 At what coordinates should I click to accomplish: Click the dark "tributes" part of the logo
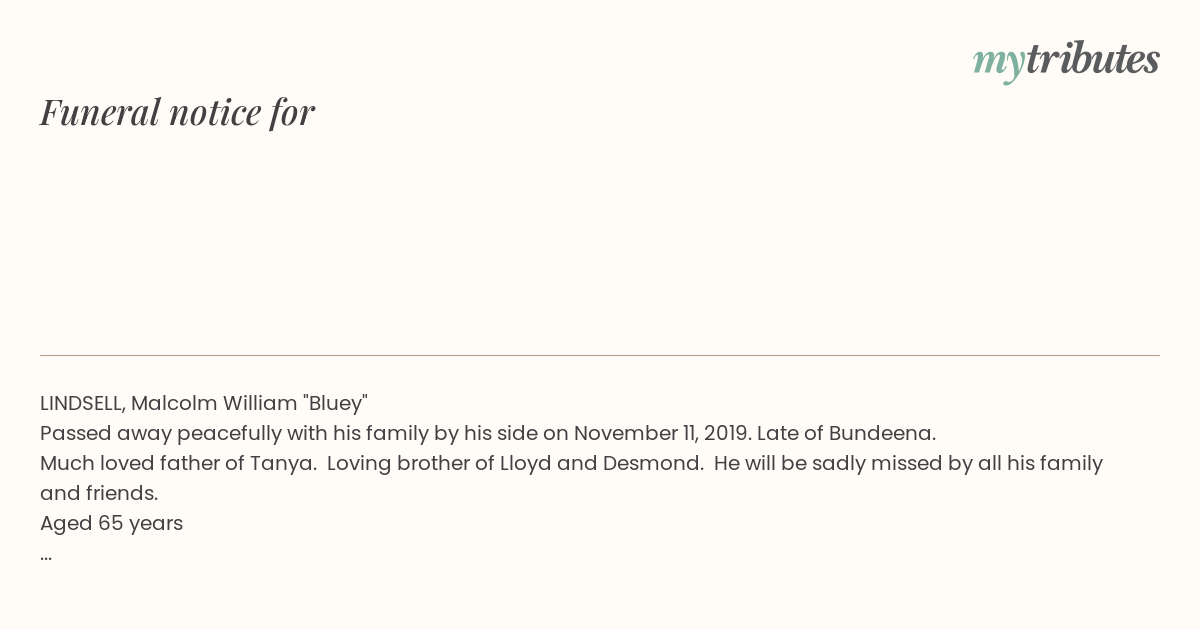click(1092, 59)
